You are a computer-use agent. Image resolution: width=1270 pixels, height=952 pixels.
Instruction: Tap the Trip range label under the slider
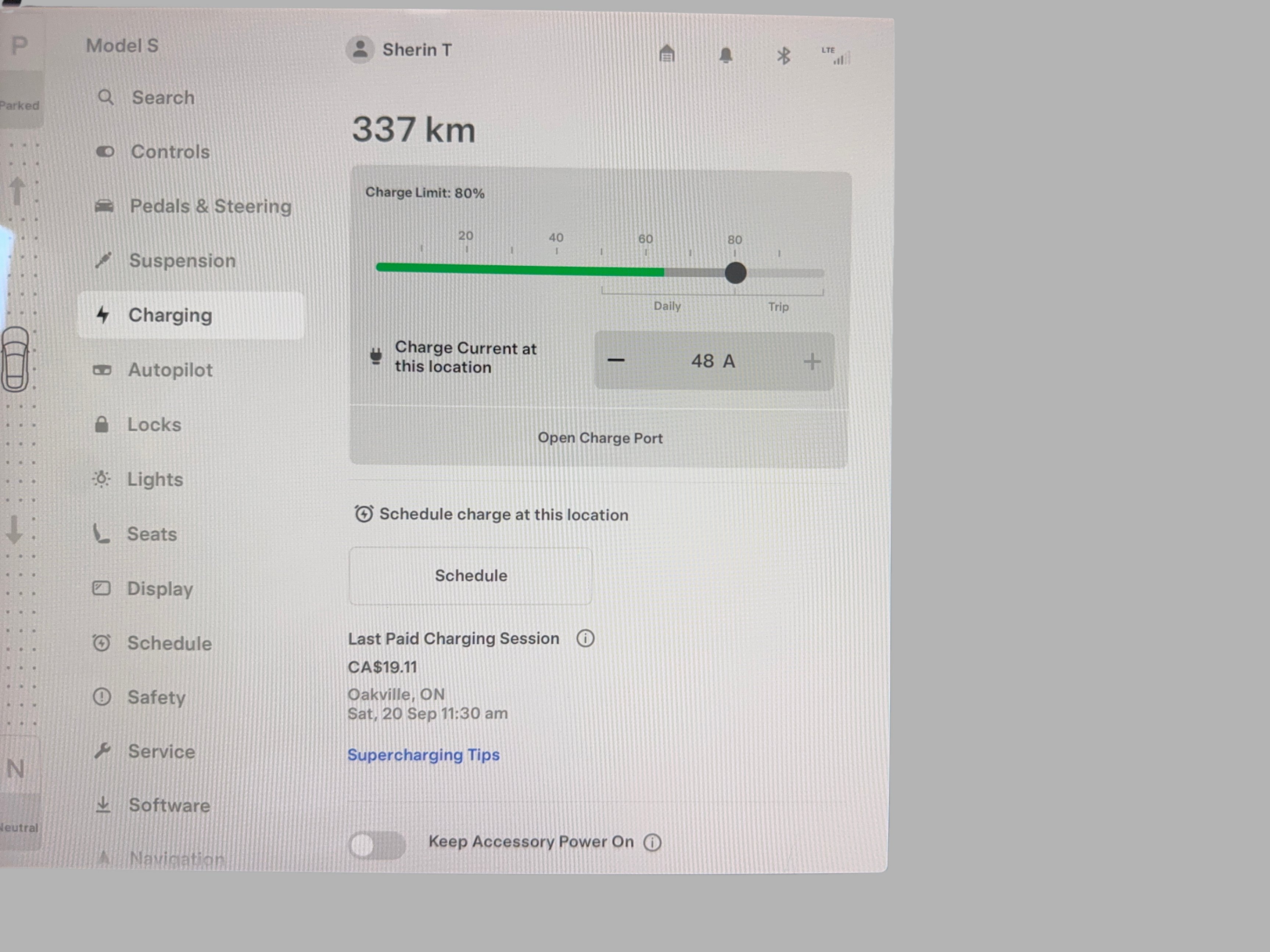(x=779, y=307)
